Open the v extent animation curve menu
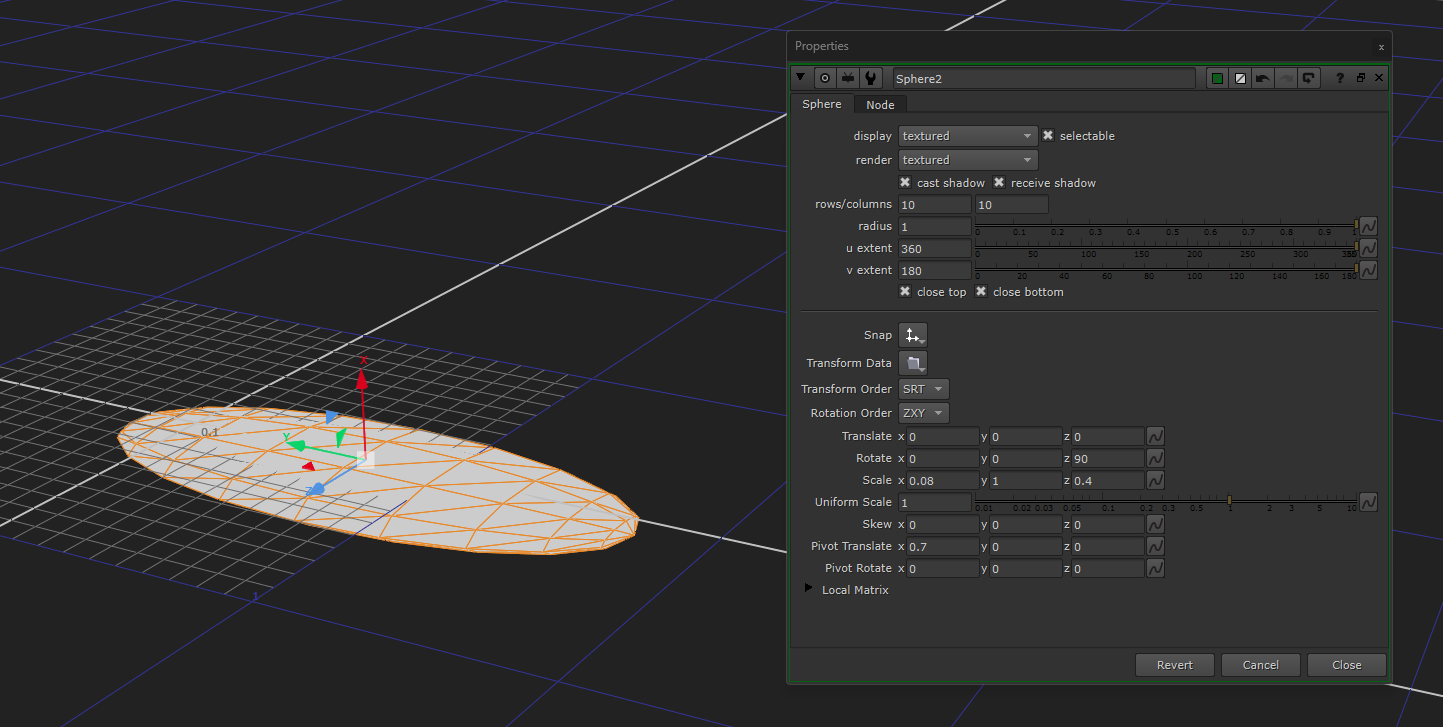The image size is (1443, 727). (1369, 270)
